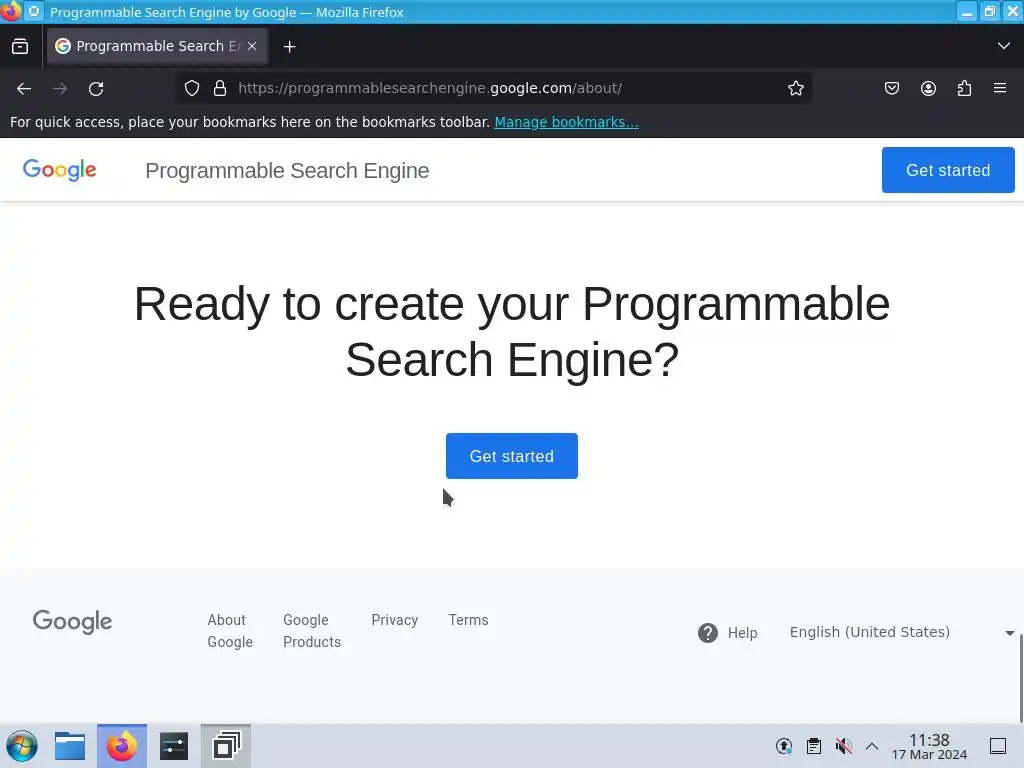Go back using the browser back arrow

coord(24,88)
